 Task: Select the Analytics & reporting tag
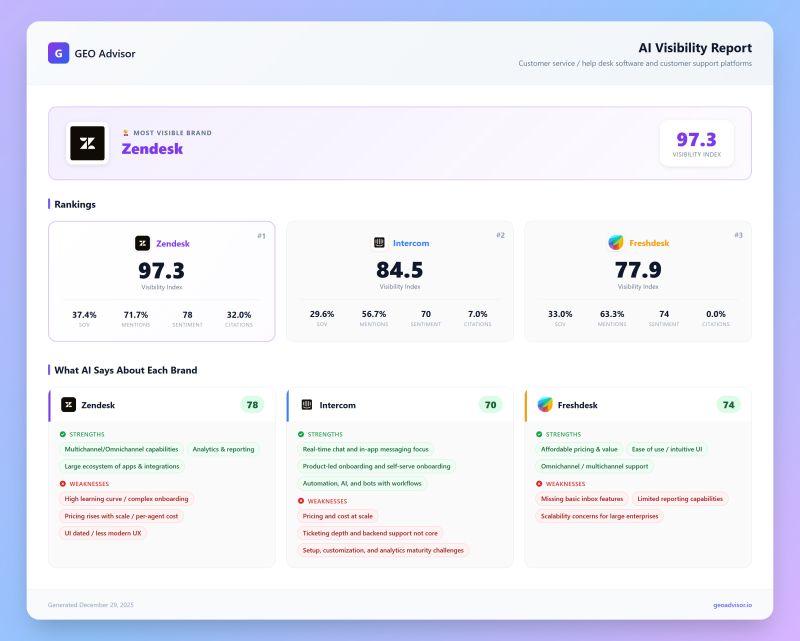(x=223, y=449)
